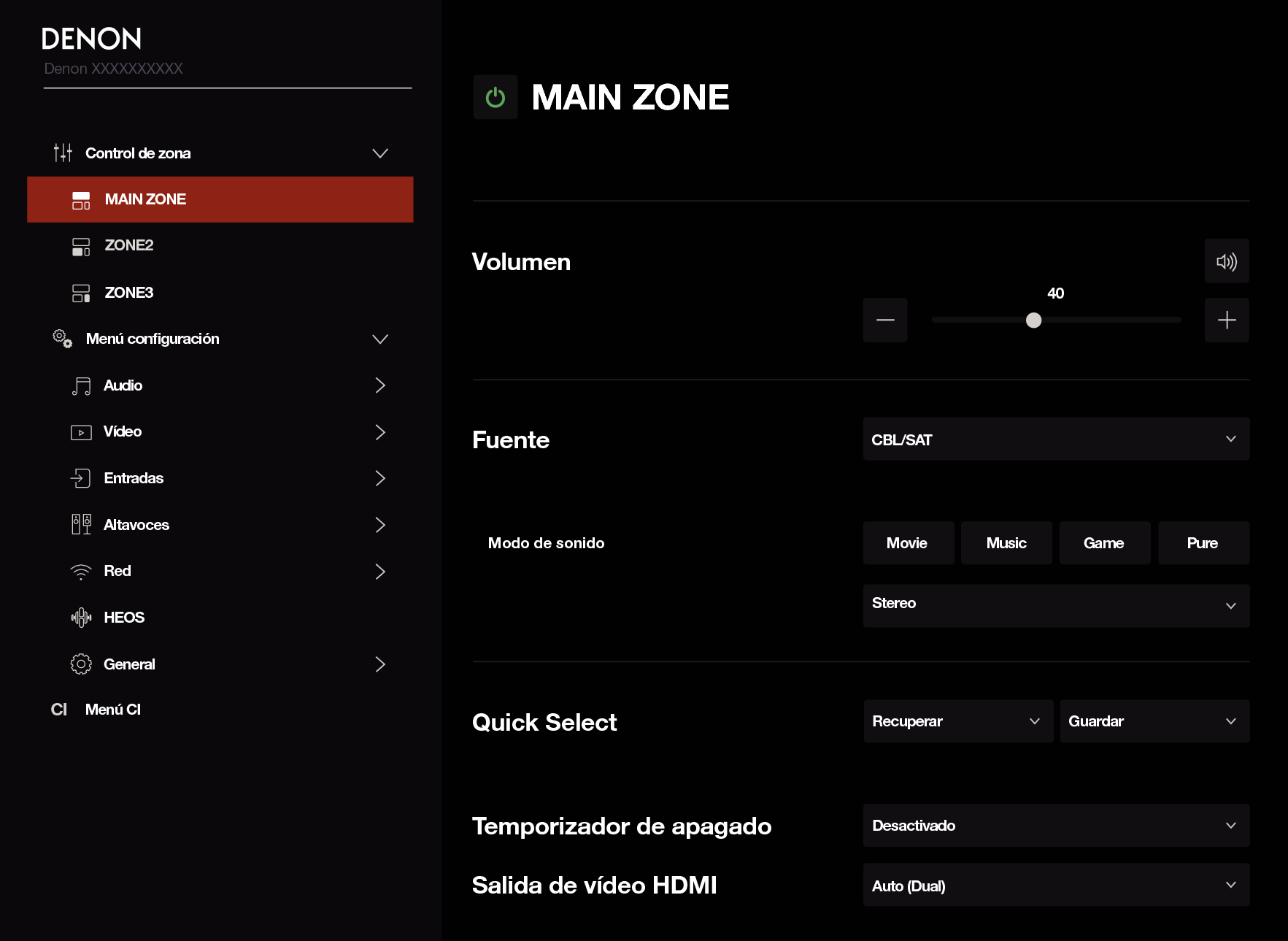Expand the Red row arrow
This screenshot has width=1288, height=941.
(x=380, y=572)
